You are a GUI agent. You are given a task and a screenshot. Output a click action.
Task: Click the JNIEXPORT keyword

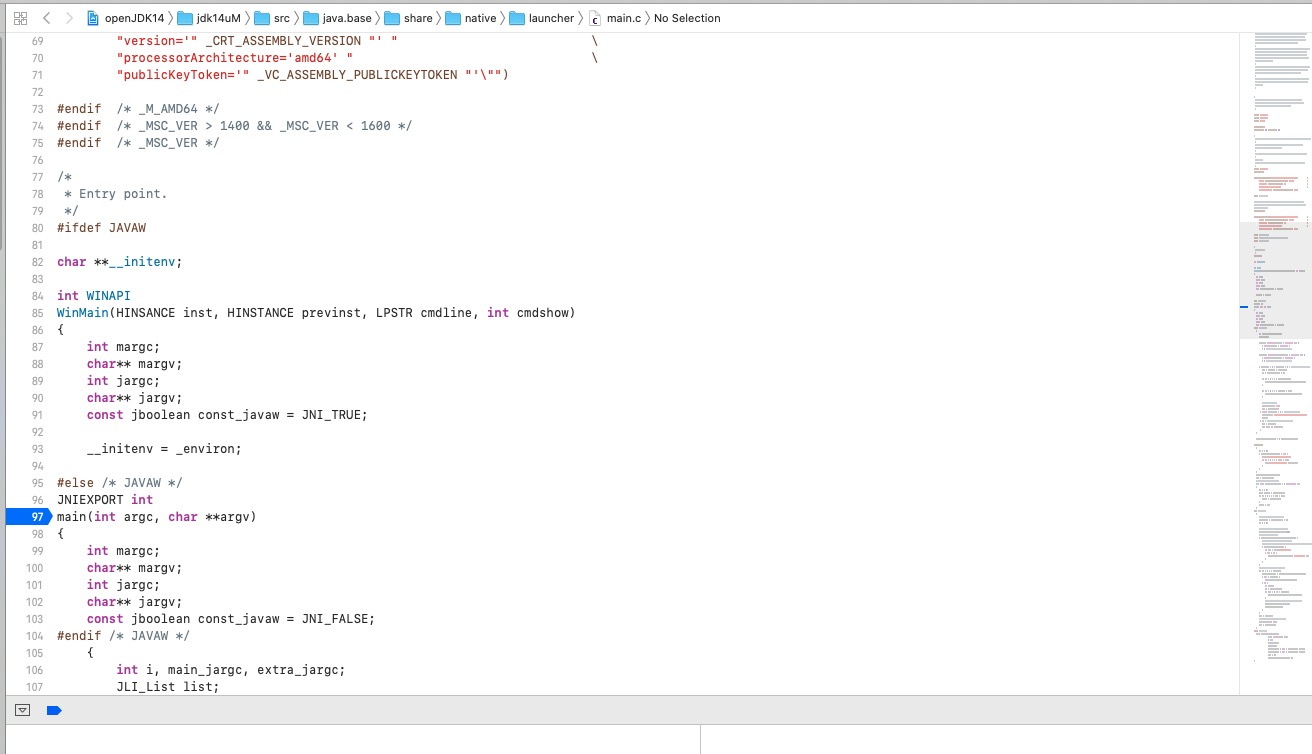pos(90,500)
